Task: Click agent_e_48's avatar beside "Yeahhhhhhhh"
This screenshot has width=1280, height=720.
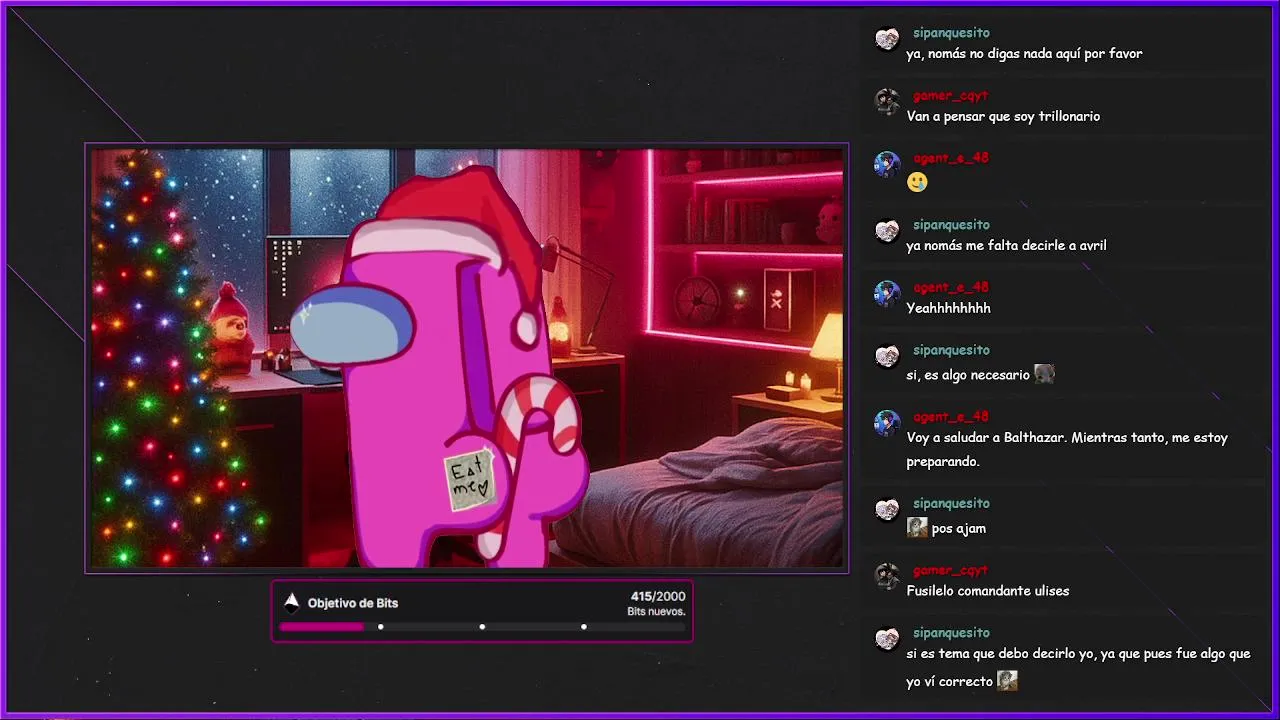Action: 887,293
